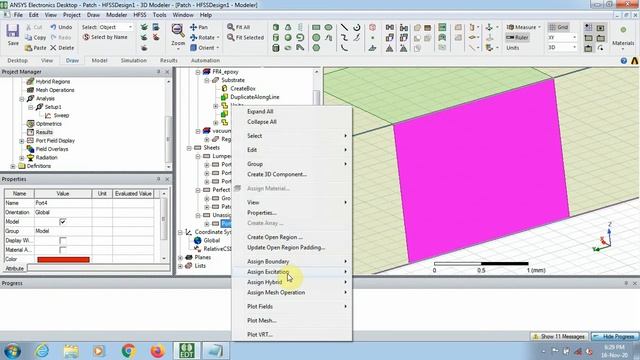This screenshot has width=640, height=360.
Task: Select the Pan tool
Action: pyautogui.click(x=199, y=27)
